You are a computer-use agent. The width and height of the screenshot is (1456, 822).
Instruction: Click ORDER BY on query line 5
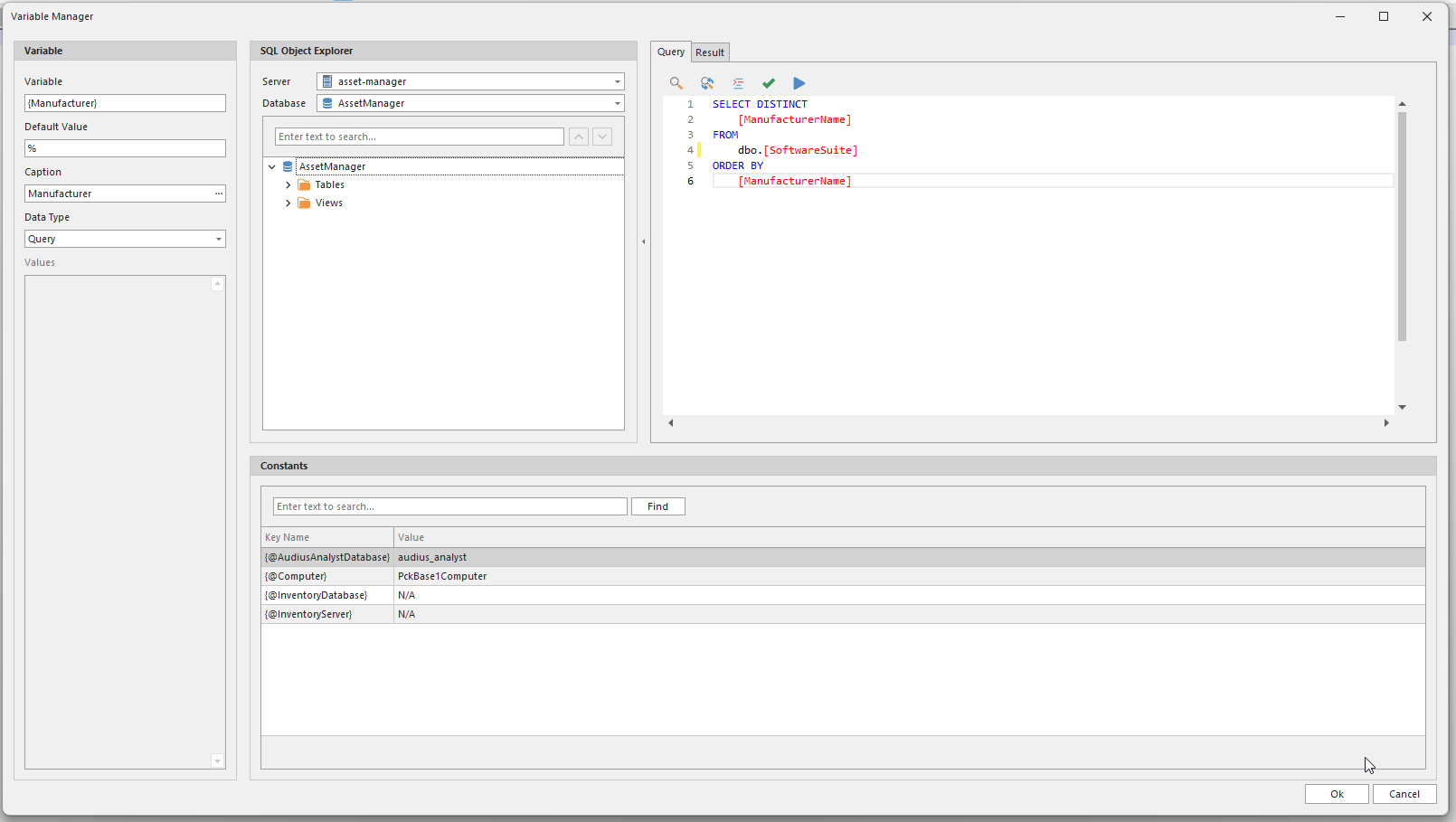(x=738, y=165)
